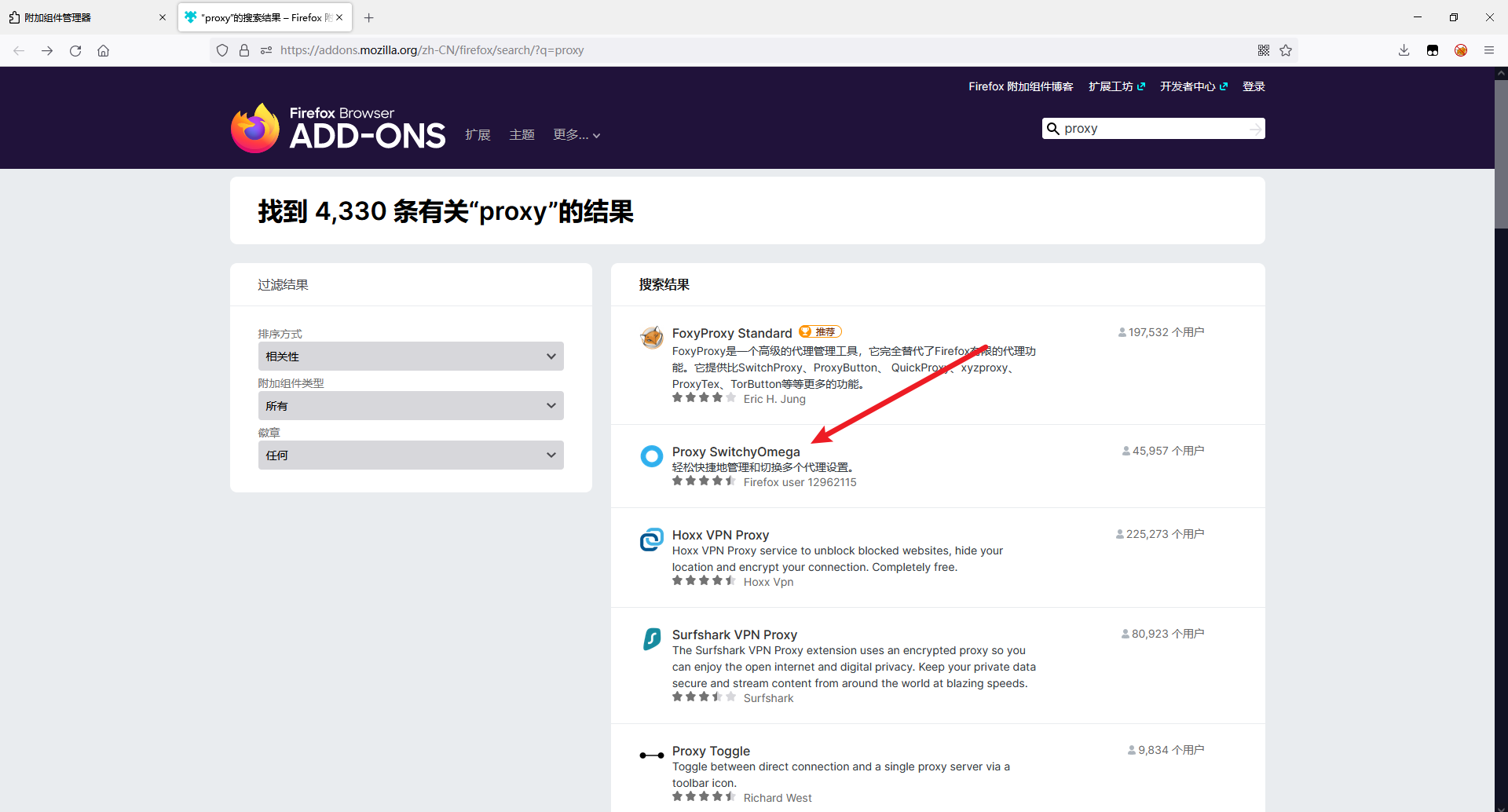Open the downloads panel
The image size is (1508, 812).
(1404, 50)
